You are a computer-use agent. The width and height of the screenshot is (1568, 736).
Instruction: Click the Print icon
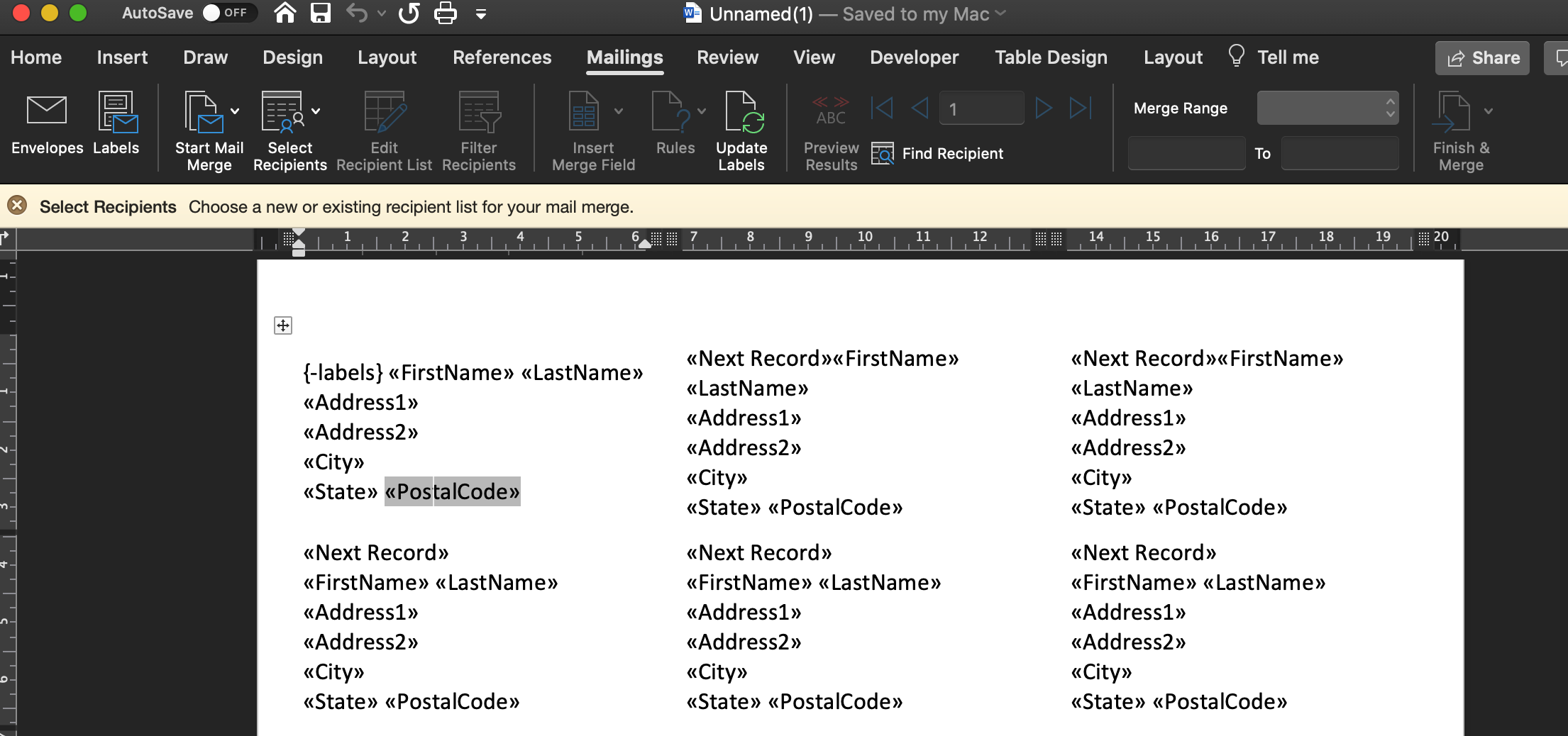coord(446,13)
